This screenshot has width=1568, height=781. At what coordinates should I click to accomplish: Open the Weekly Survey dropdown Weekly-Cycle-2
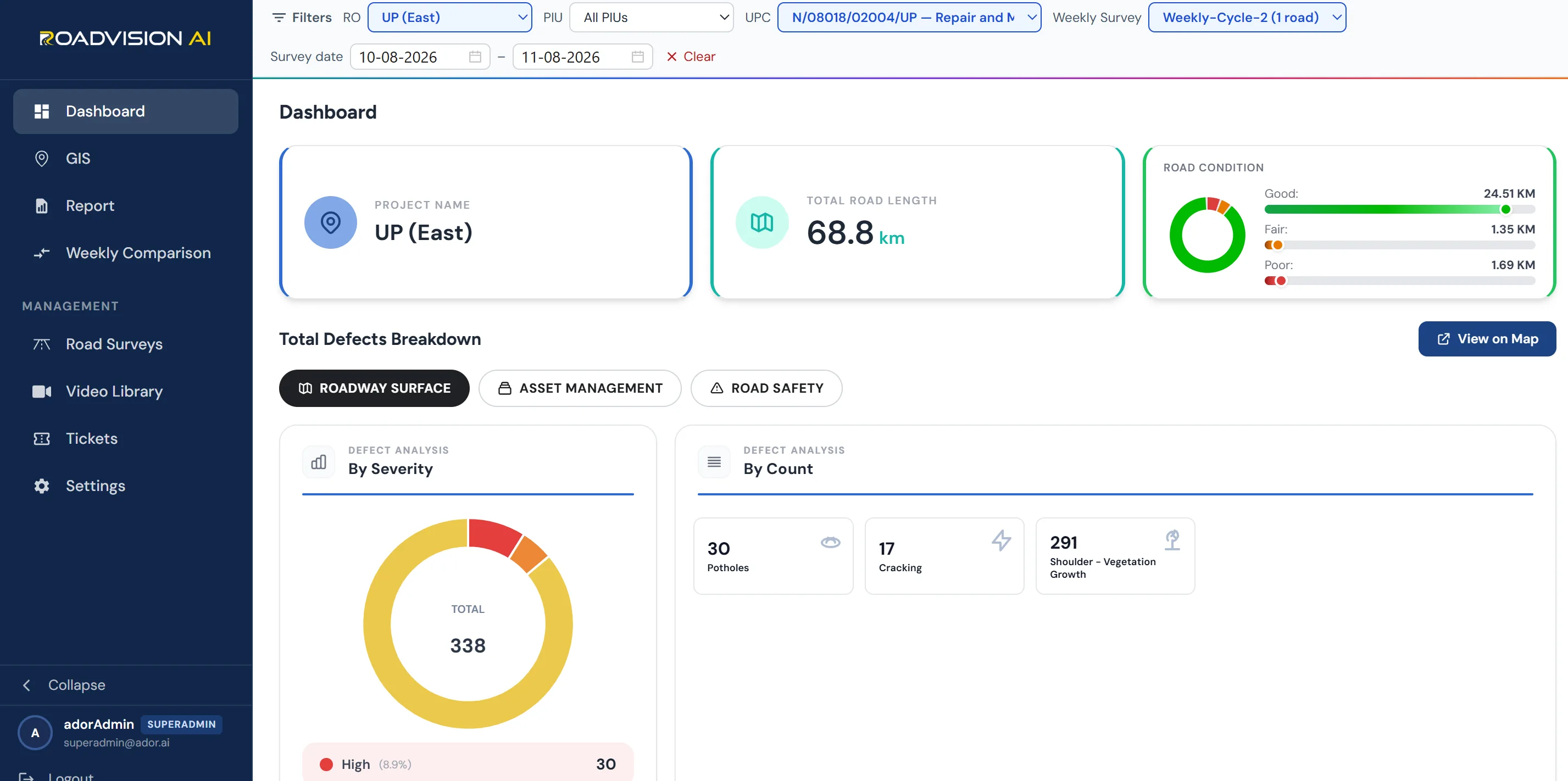(x=1247, y=17)
